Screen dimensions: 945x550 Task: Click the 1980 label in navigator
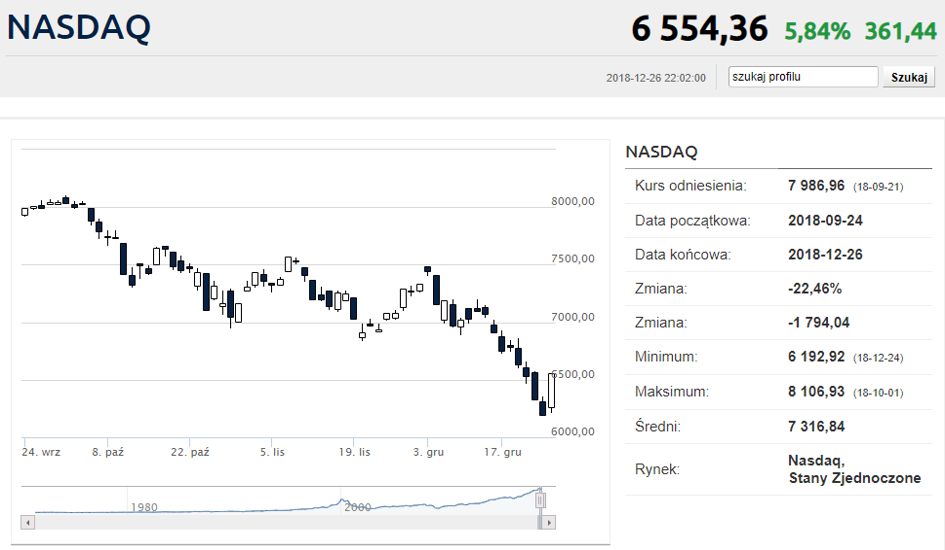click(x=144, y=507)
